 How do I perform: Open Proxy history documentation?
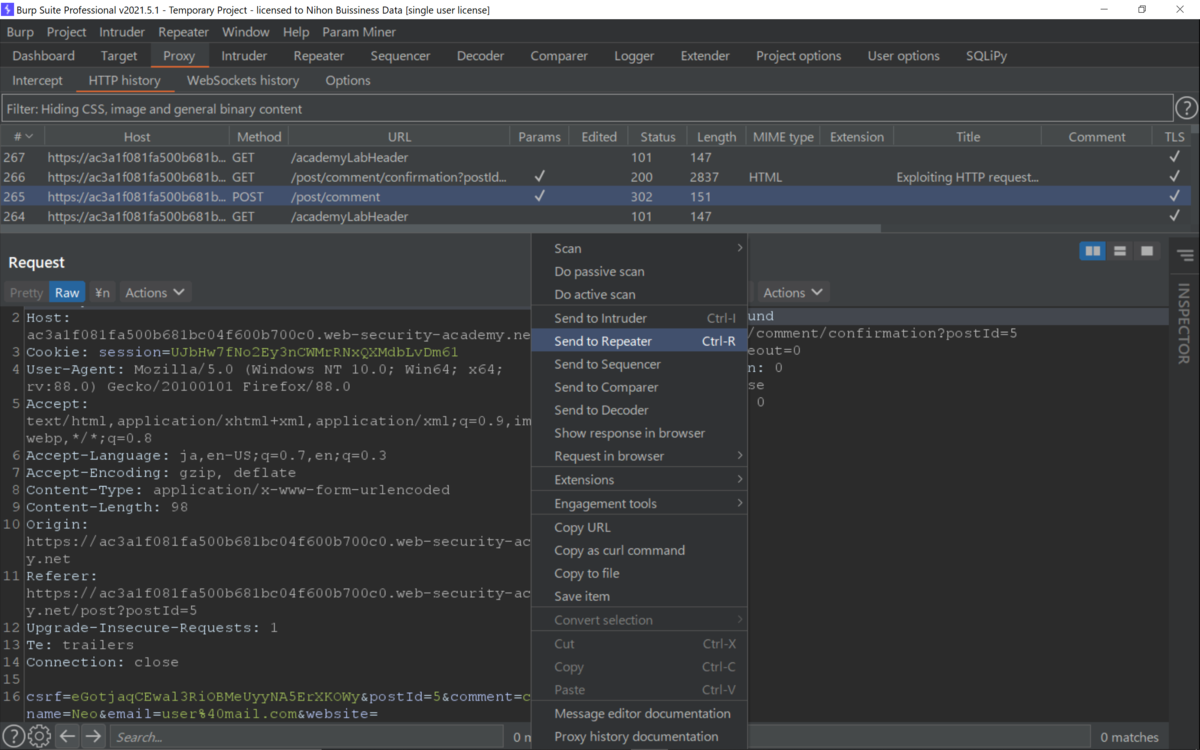click(640, 736)
